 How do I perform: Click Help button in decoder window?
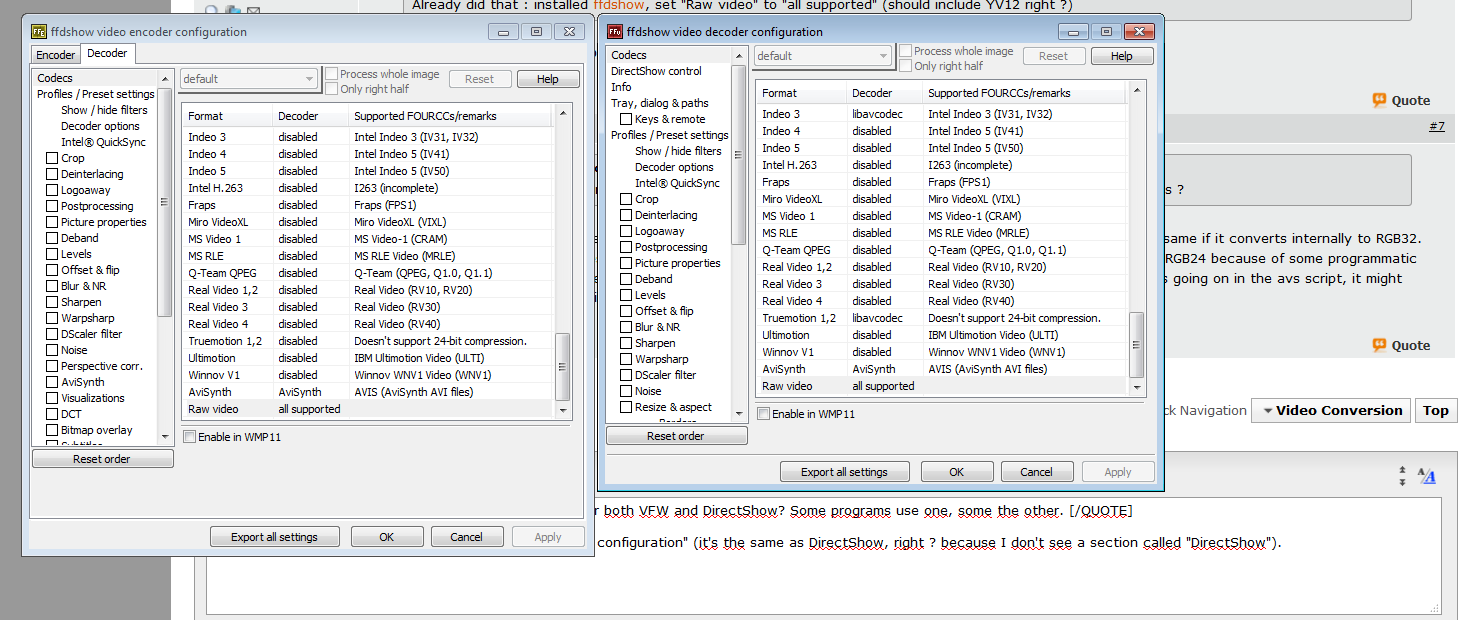pyautogui.click(x=1122, y=56)
